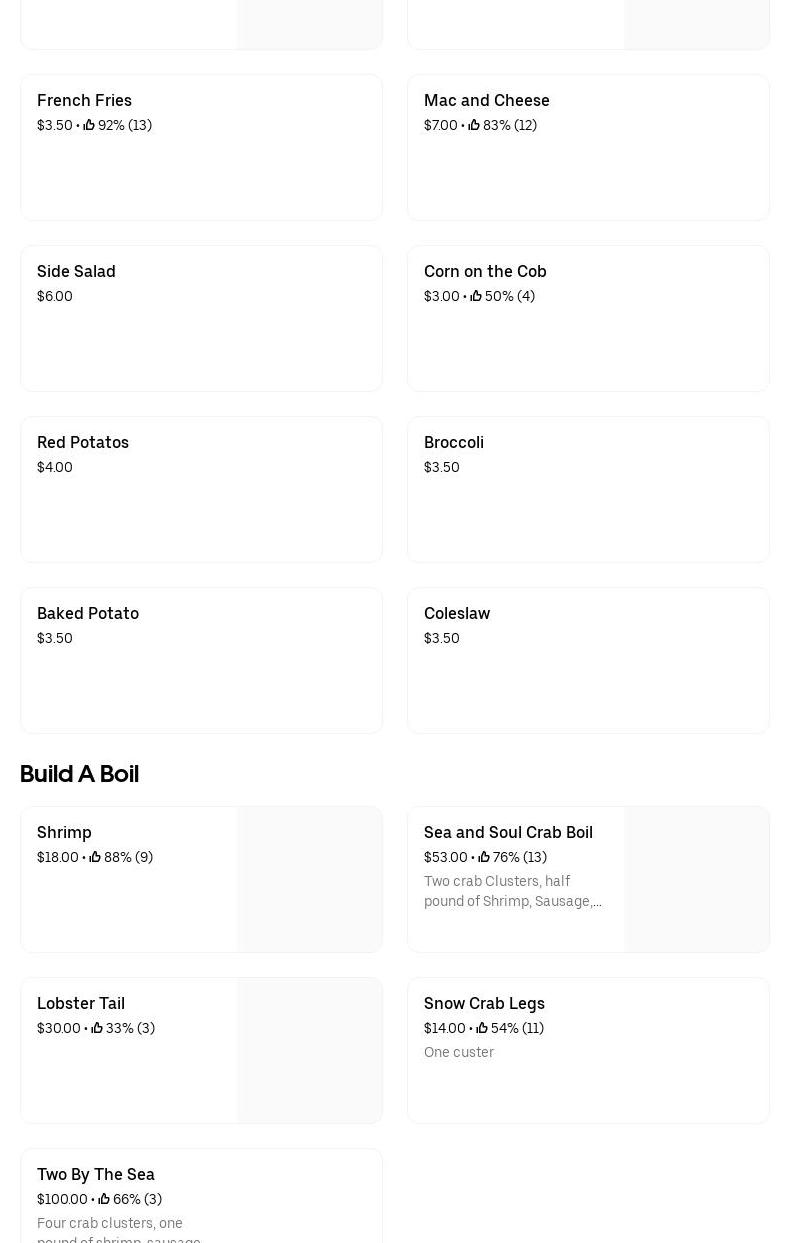Click the Two By The Sea thumbs-up icon
Viewport: 804px width, 1243px height.
tap(104, 1199)
